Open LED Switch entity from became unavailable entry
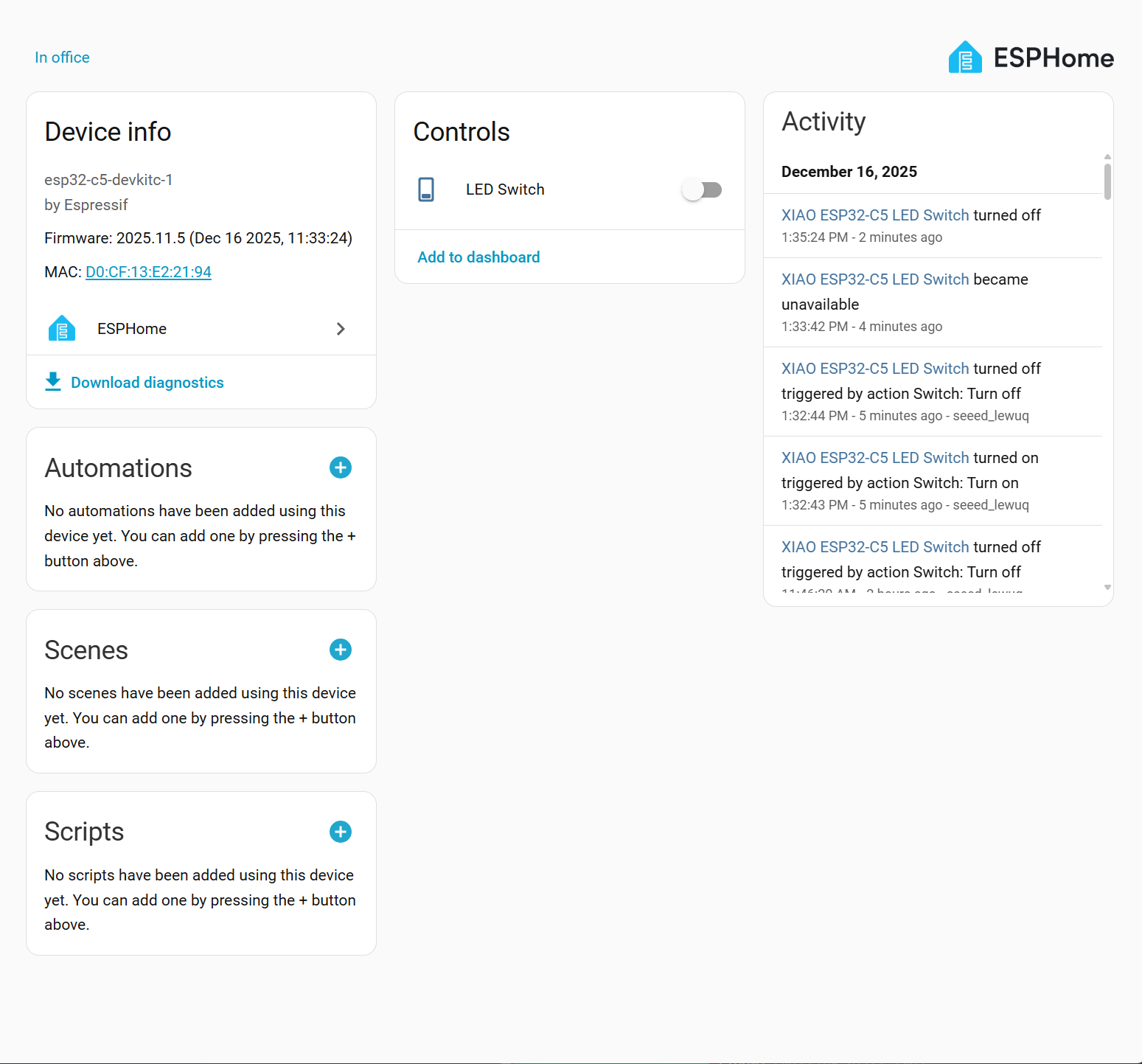Image resolution: width=1142 pixels, height=1064 pixels. (x=875, y=279)
